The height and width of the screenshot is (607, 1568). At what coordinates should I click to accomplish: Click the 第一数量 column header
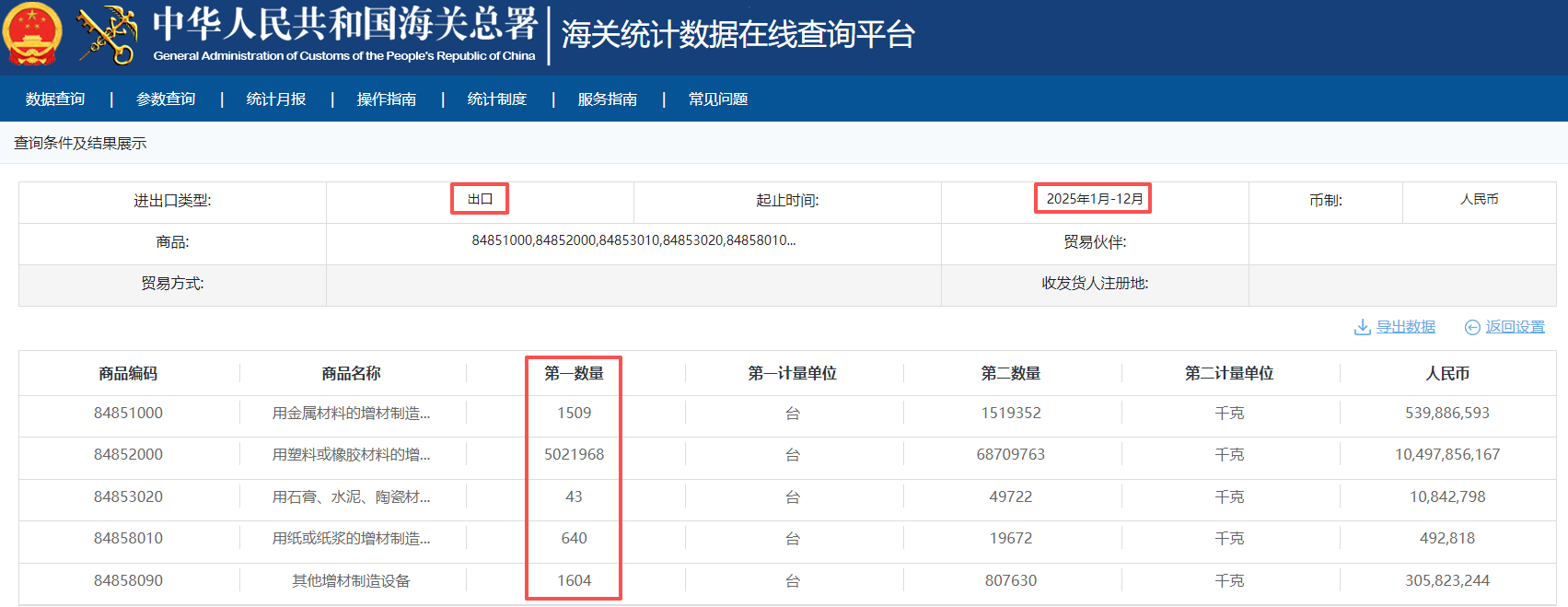pos(574,373)
